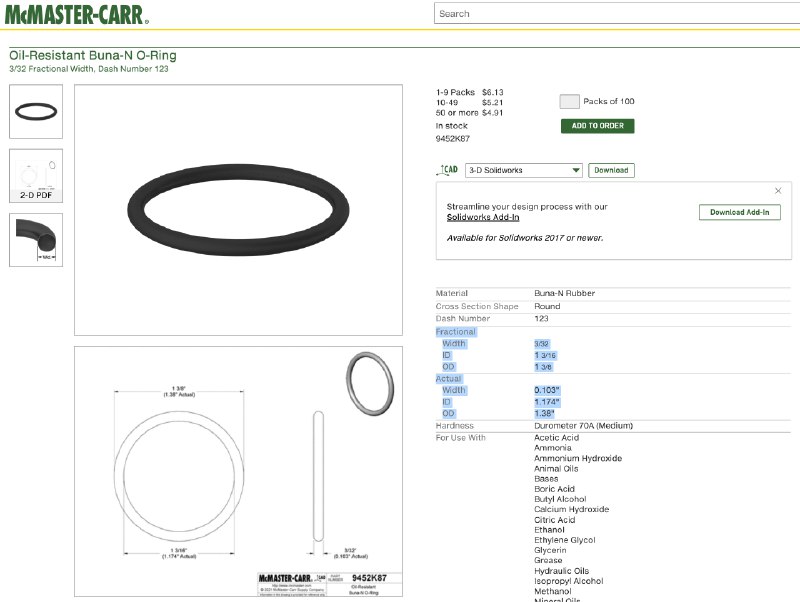Click the highlighted 'Fractional' heading
The image size is (800, 602).
(x=456, y=332)
